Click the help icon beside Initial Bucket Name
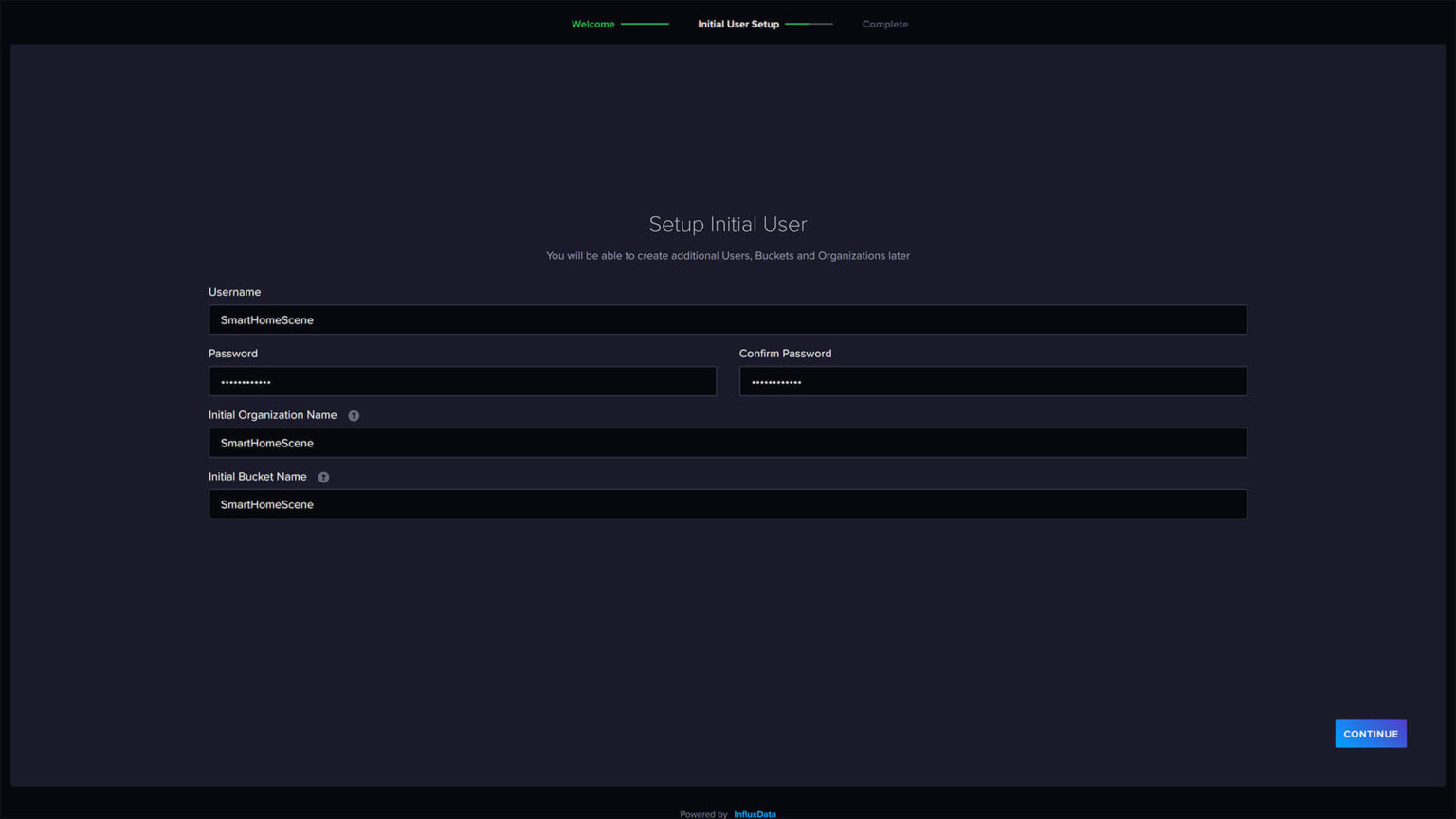 coord(322,477)
